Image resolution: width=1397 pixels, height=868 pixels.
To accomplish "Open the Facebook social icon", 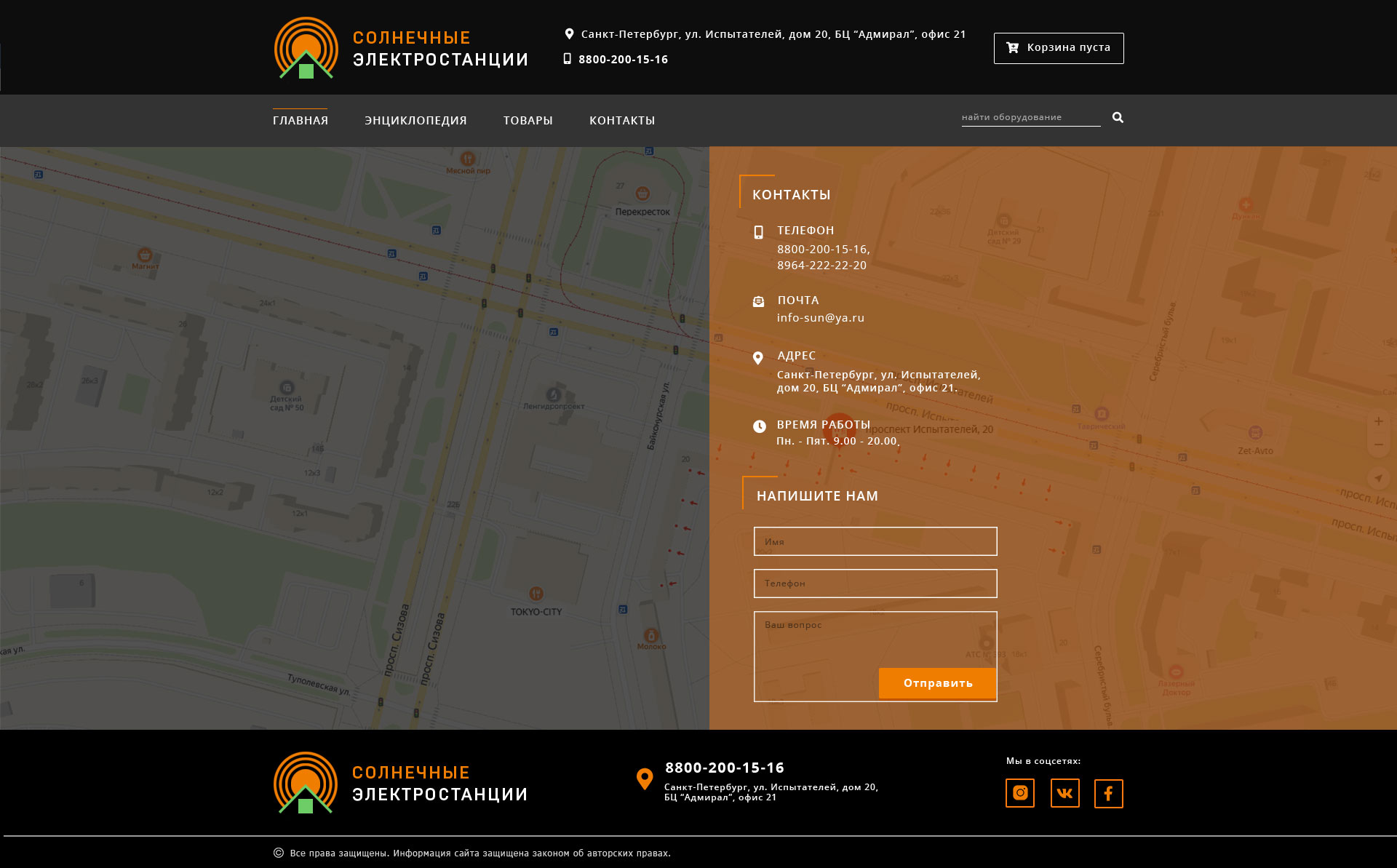I will (1108, 793).
